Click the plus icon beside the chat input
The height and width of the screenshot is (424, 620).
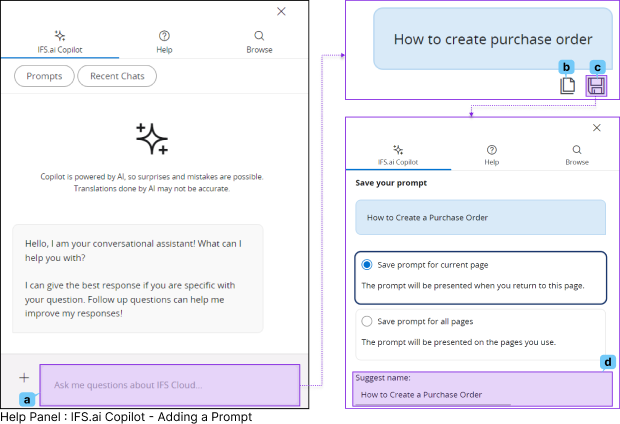tap(23, 378)
